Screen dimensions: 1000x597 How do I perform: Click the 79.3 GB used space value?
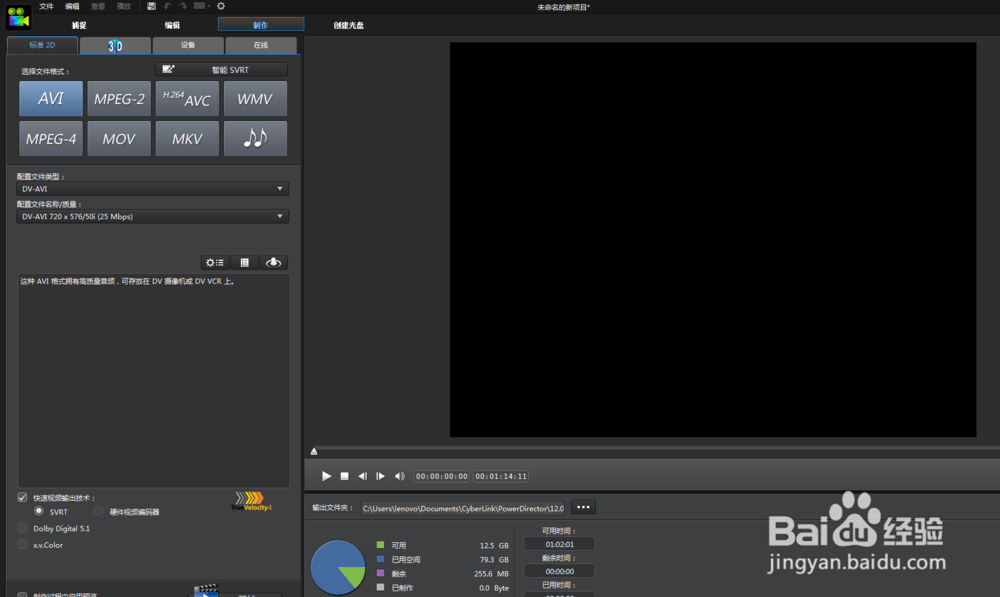[x=494, y=559]
